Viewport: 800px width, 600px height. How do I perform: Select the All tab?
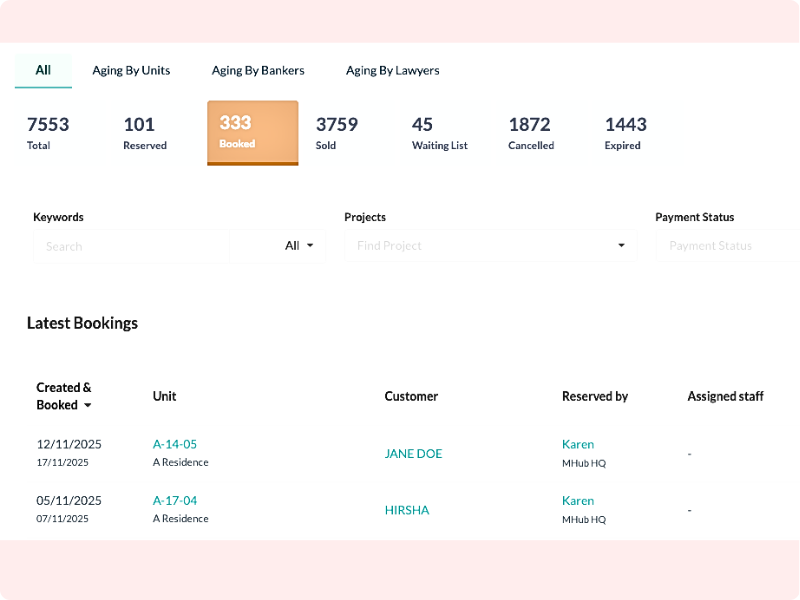point(43,70)
